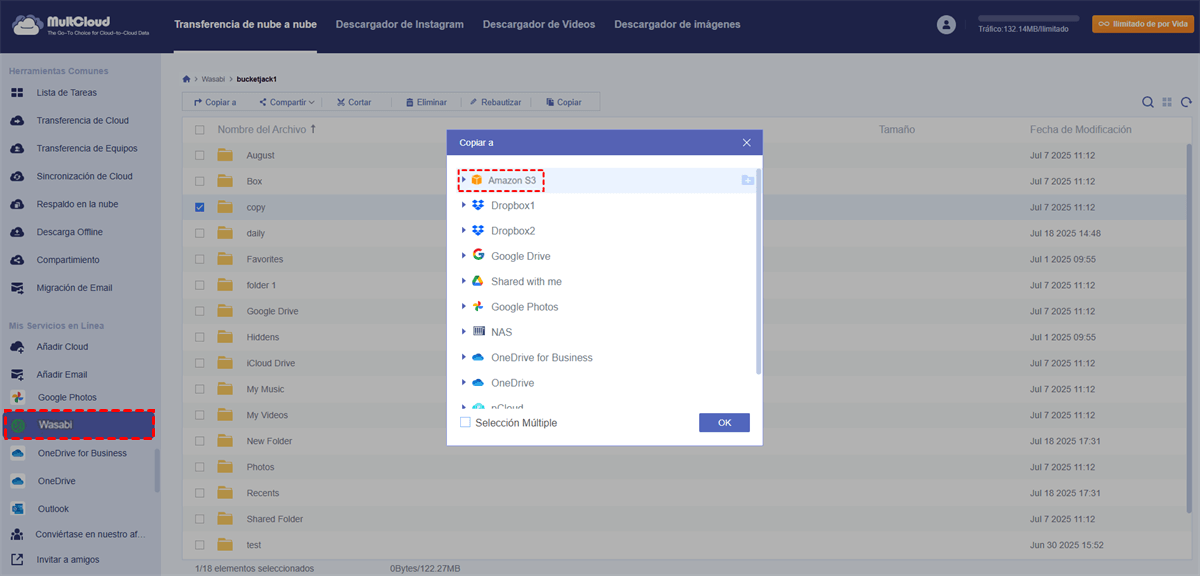1200x576 pixels.
Task: Check the daily folder checkbox
Action: [200, 233]
